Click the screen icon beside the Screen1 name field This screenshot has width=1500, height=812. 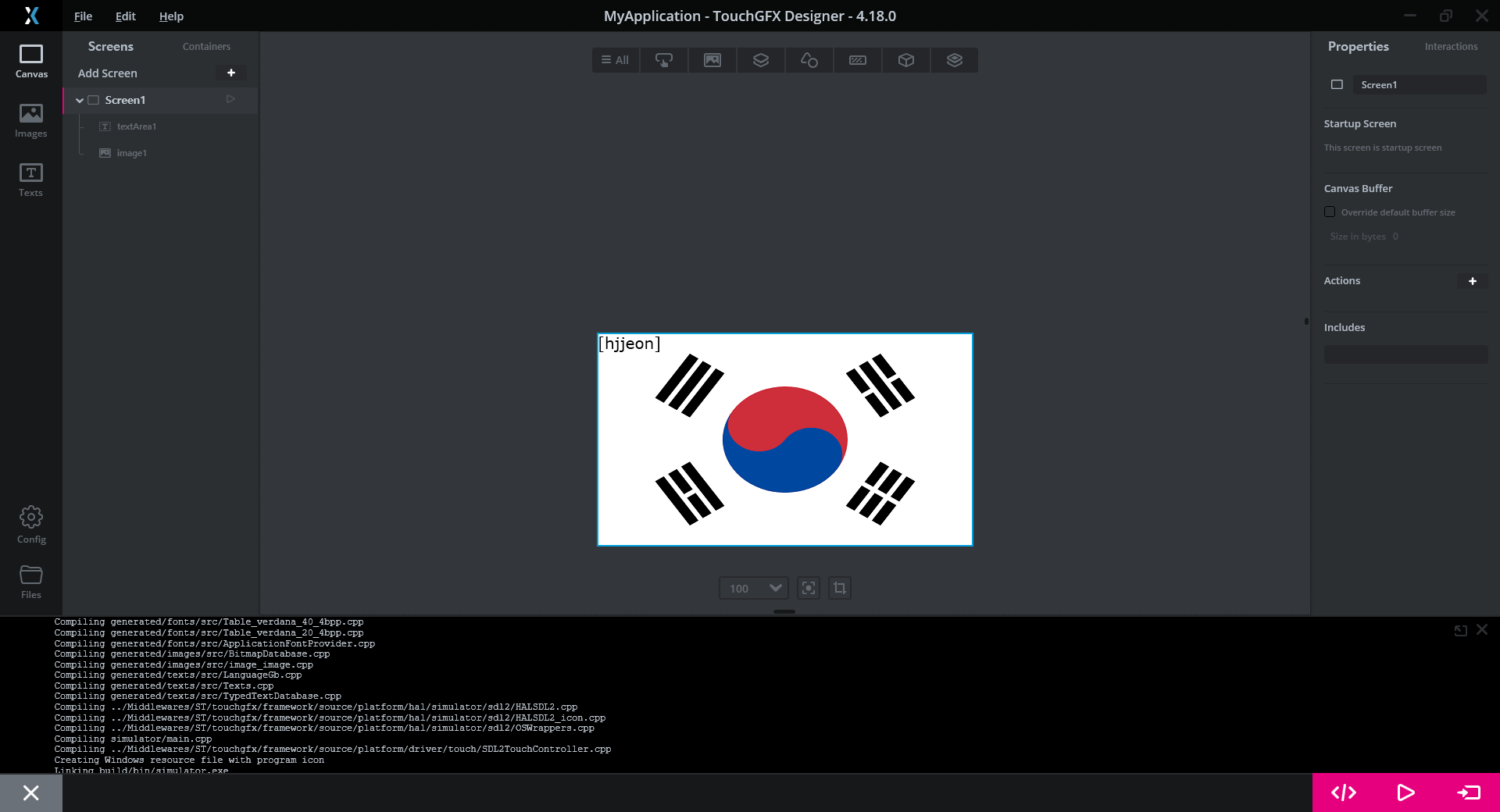tap(1337, 84)
